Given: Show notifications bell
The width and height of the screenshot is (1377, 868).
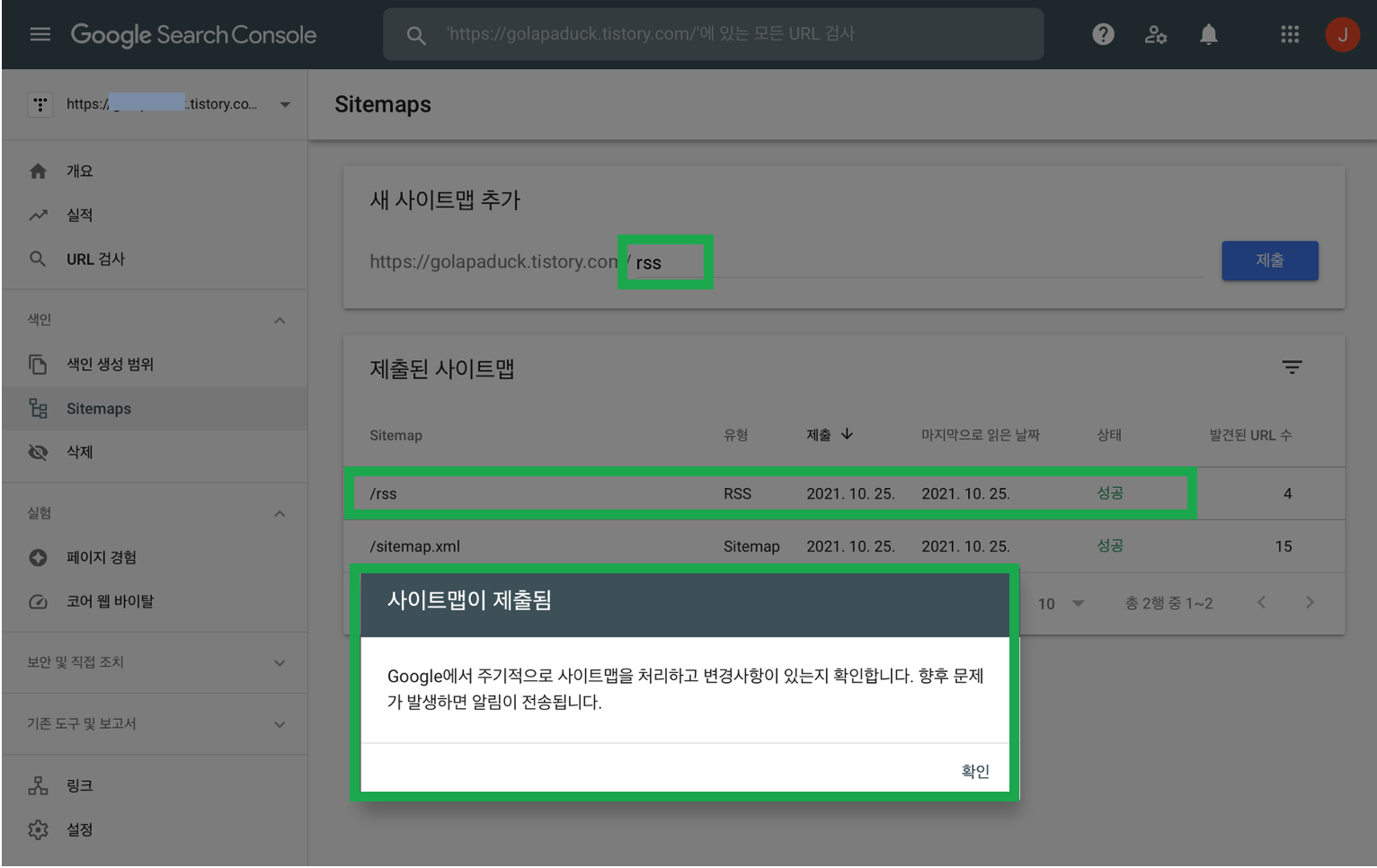Looking at the screenshot, I should [1209, 34].
